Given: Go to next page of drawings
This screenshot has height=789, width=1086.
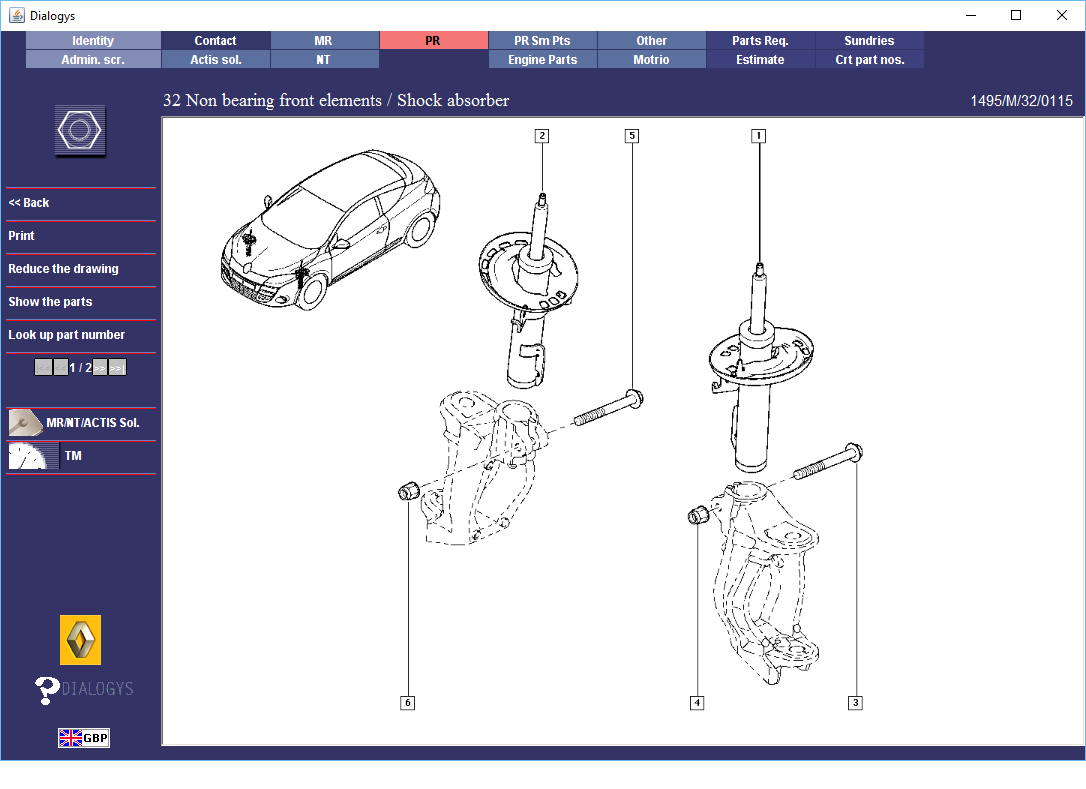Looking at the screenshot, I should coord(100,368).
